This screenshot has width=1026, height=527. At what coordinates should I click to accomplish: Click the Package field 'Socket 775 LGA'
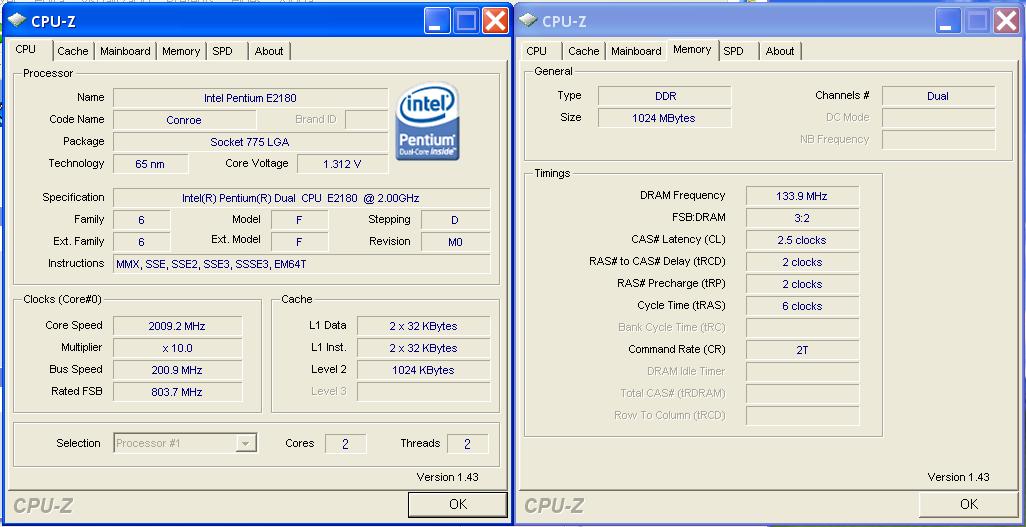pos(251,142)
